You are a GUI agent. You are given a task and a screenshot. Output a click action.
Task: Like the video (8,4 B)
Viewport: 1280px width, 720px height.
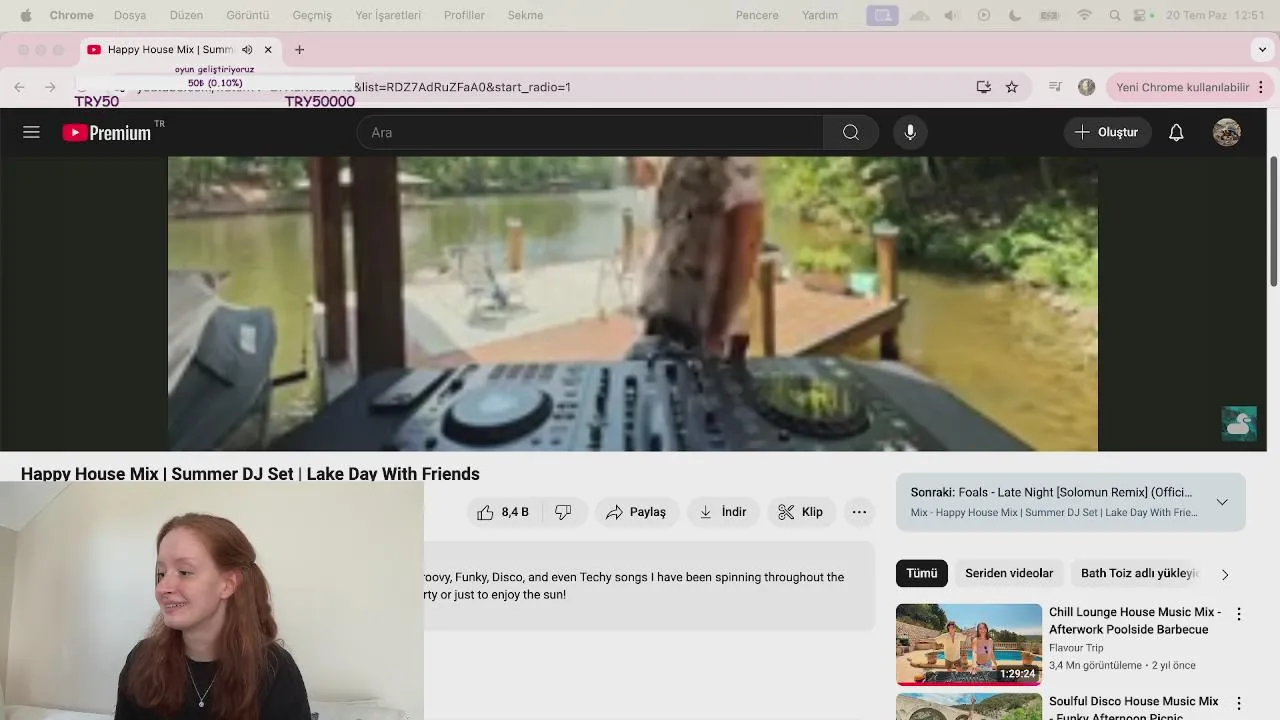click(503, 512)
